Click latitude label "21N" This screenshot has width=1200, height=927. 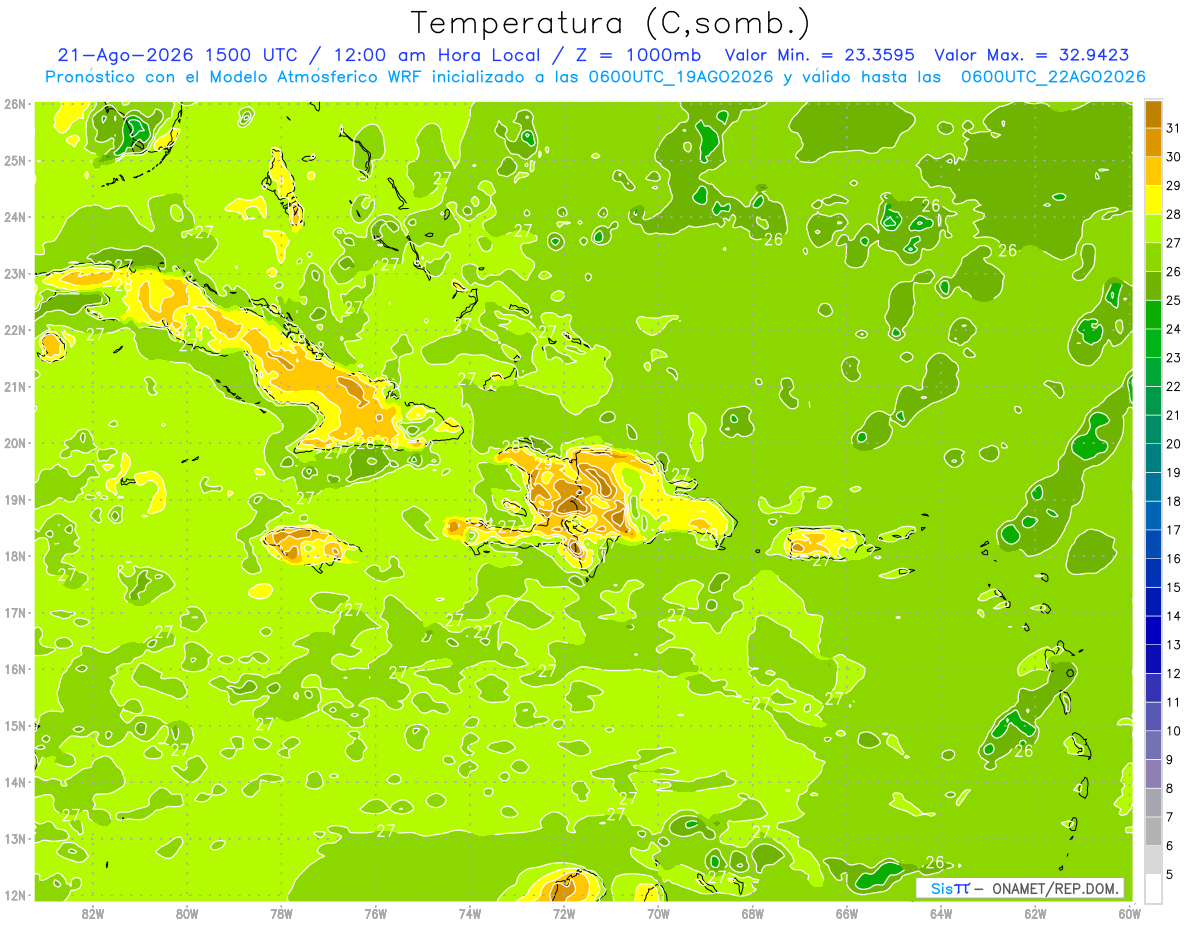coord(15,386)
